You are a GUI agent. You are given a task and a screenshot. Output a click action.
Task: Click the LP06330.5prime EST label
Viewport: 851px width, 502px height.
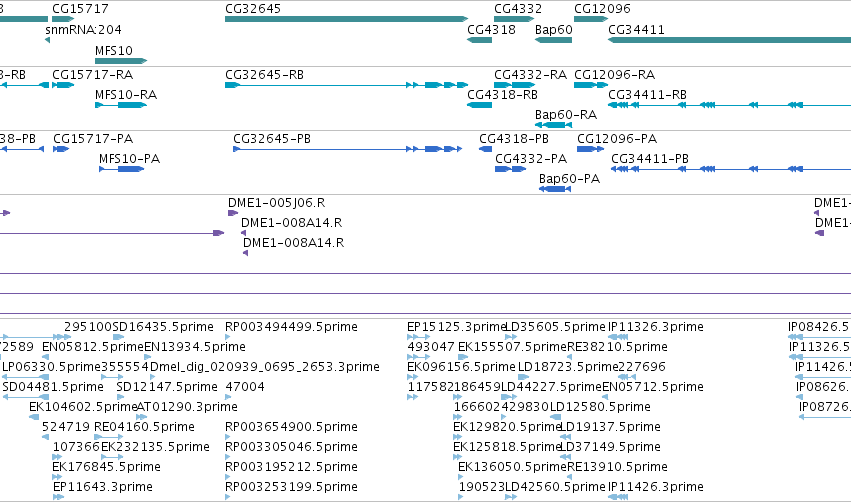click(x=52, y=367)
